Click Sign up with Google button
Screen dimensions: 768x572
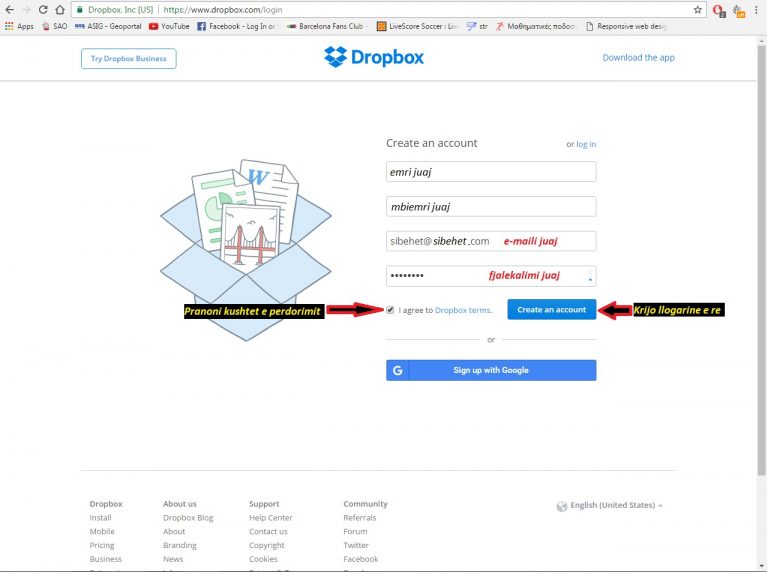tap(491, 370)
